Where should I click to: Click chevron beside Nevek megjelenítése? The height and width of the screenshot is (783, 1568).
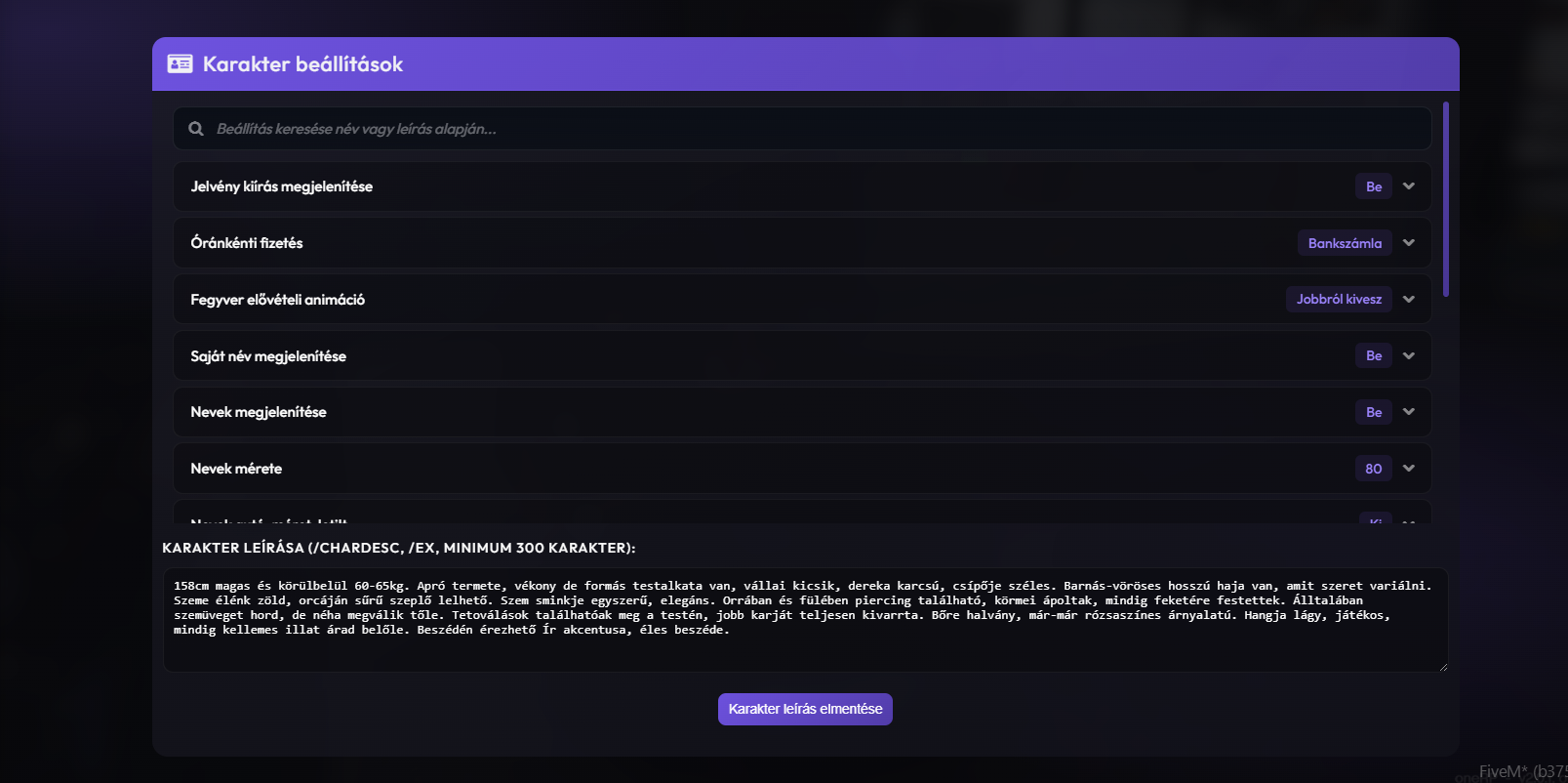tap(1409, 412)
